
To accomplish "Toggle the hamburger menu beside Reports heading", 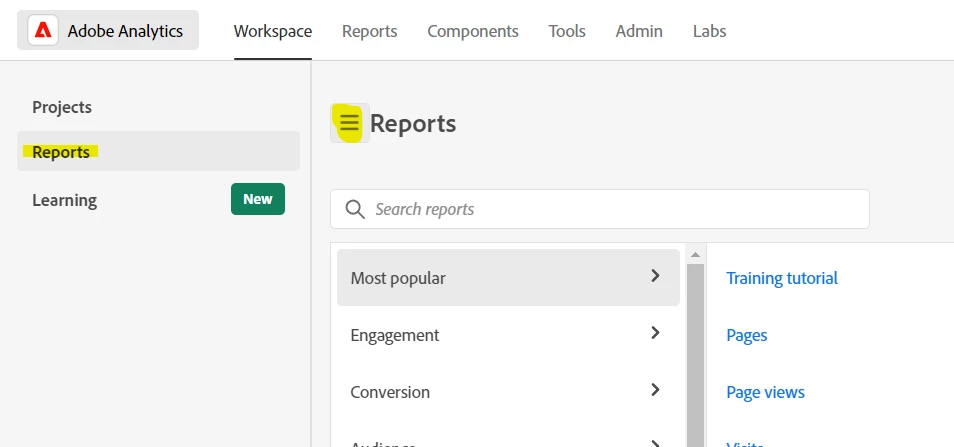I will (x=349, y=123).
